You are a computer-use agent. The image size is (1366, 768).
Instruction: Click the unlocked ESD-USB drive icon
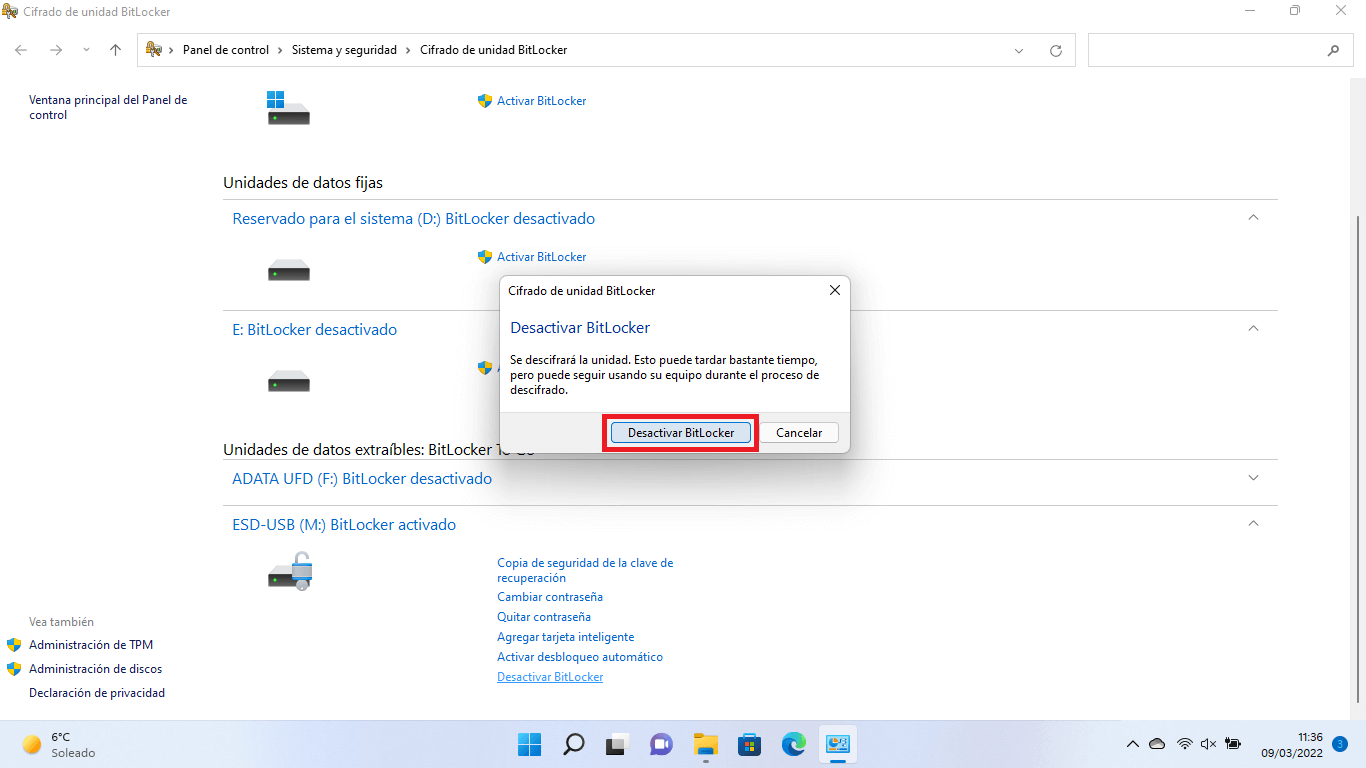point(291,571)
